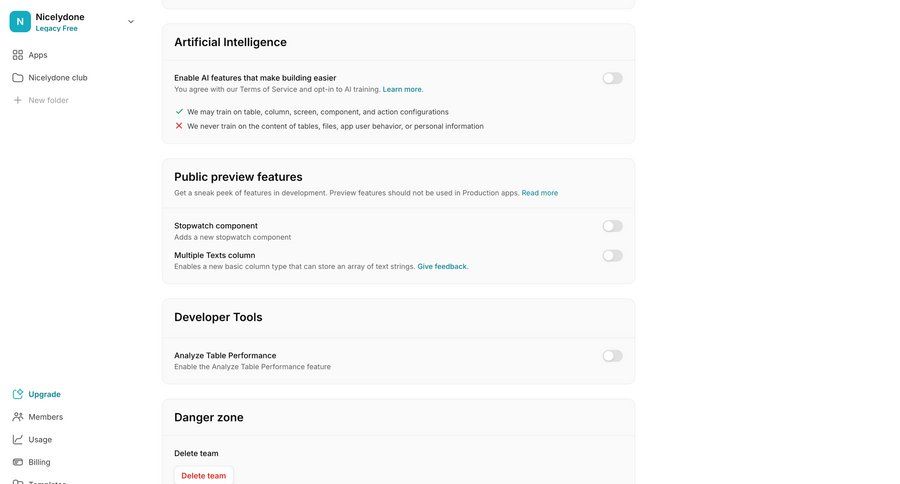
Task: Click the plus icon for New folder
Action: 18,100
